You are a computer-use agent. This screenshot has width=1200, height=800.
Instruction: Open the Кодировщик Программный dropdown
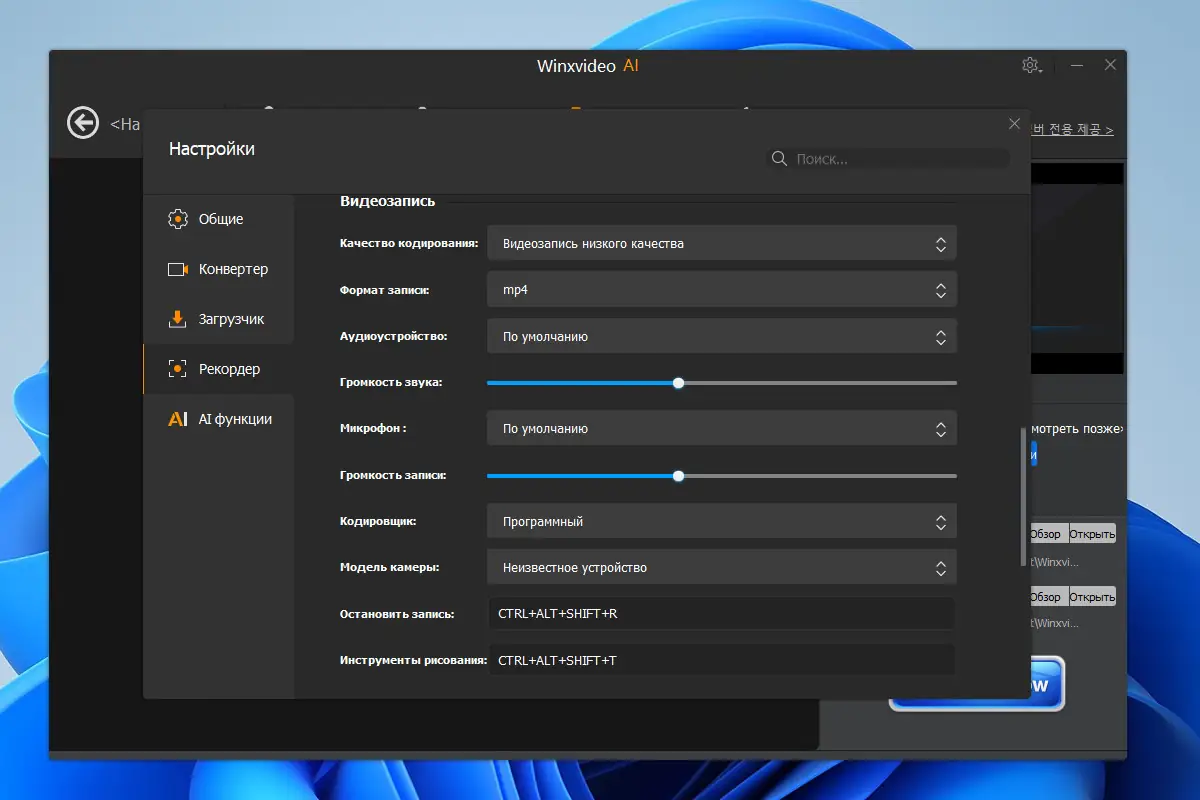[x=722, y=521]
